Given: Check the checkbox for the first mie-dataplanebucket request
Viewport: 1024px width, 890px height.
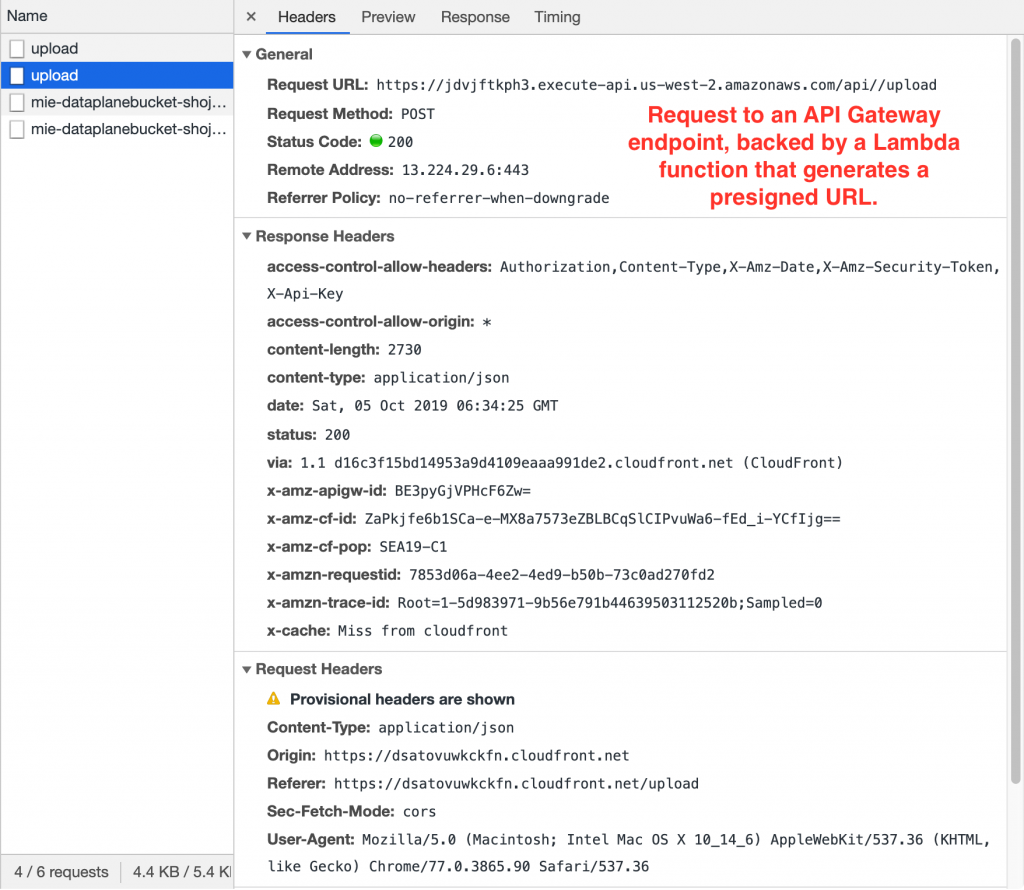Looking at the screenshot, I should (16, 101).
